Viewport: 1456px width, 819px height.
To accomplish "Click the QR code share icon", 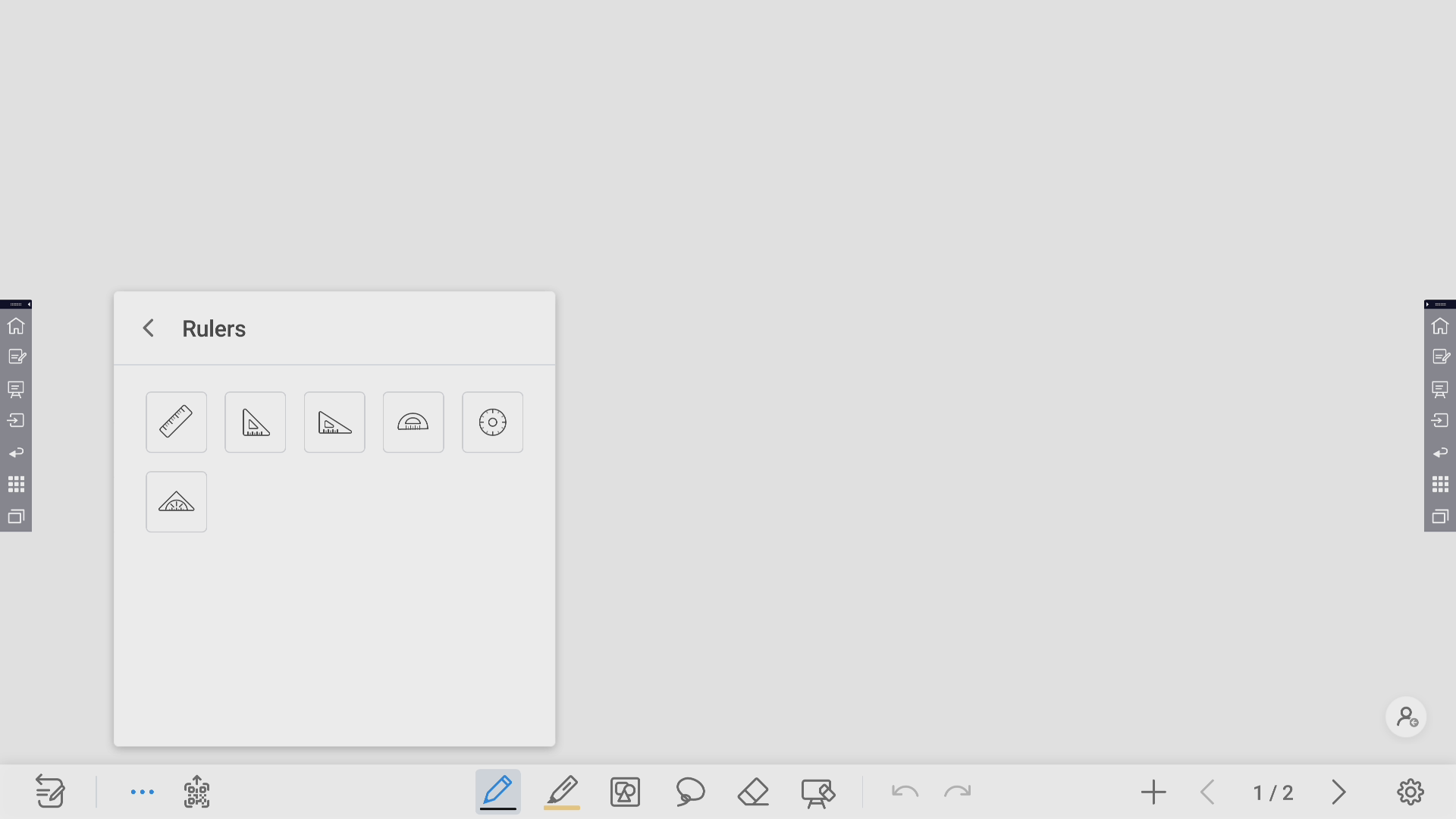I will pyautogui.click(x=196, y=792).
